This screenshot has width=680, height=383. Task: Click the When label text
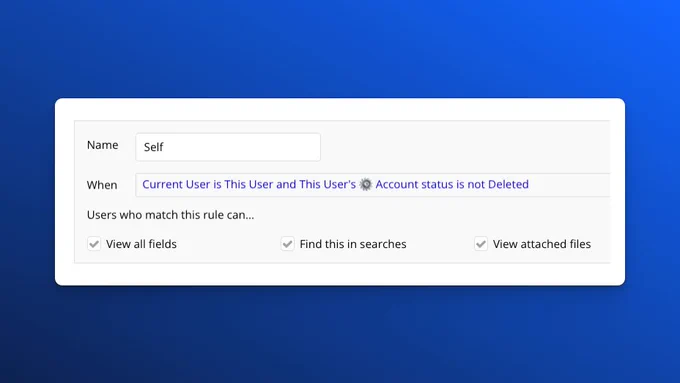click(x=102, y=185)
